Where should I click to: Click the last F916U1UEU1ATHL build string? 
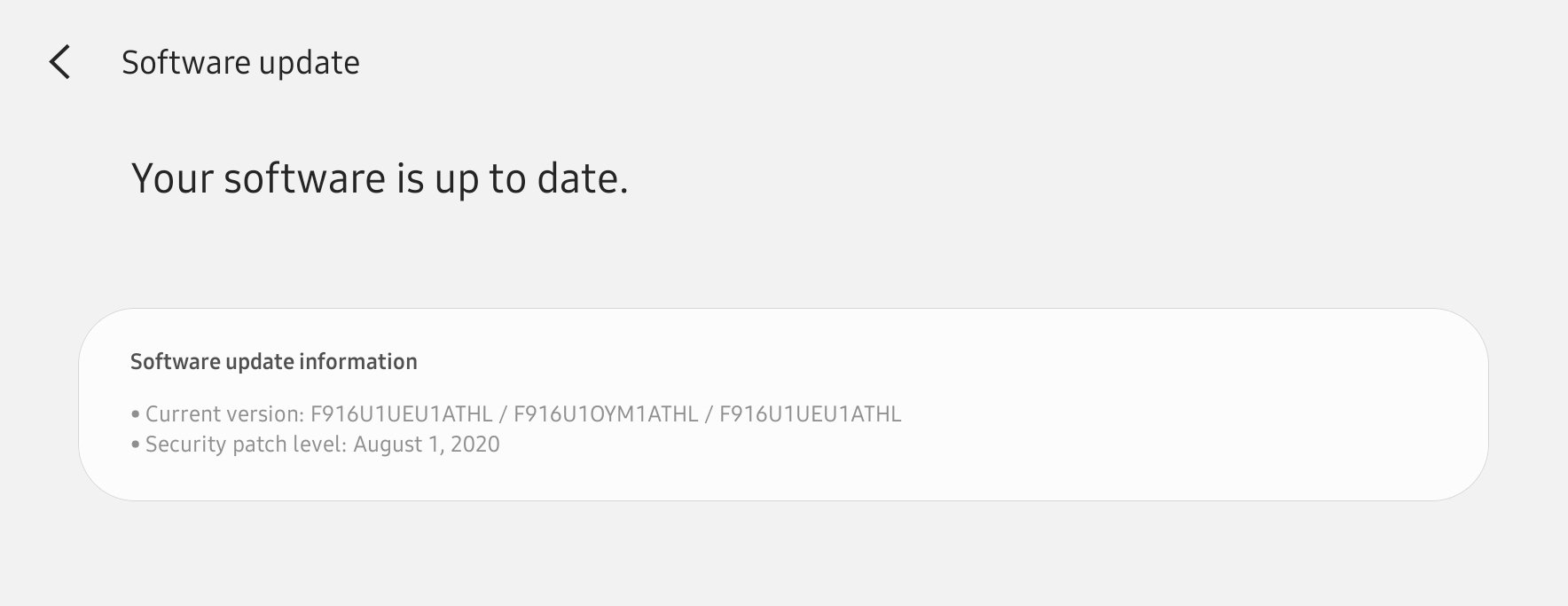[810, 414]
